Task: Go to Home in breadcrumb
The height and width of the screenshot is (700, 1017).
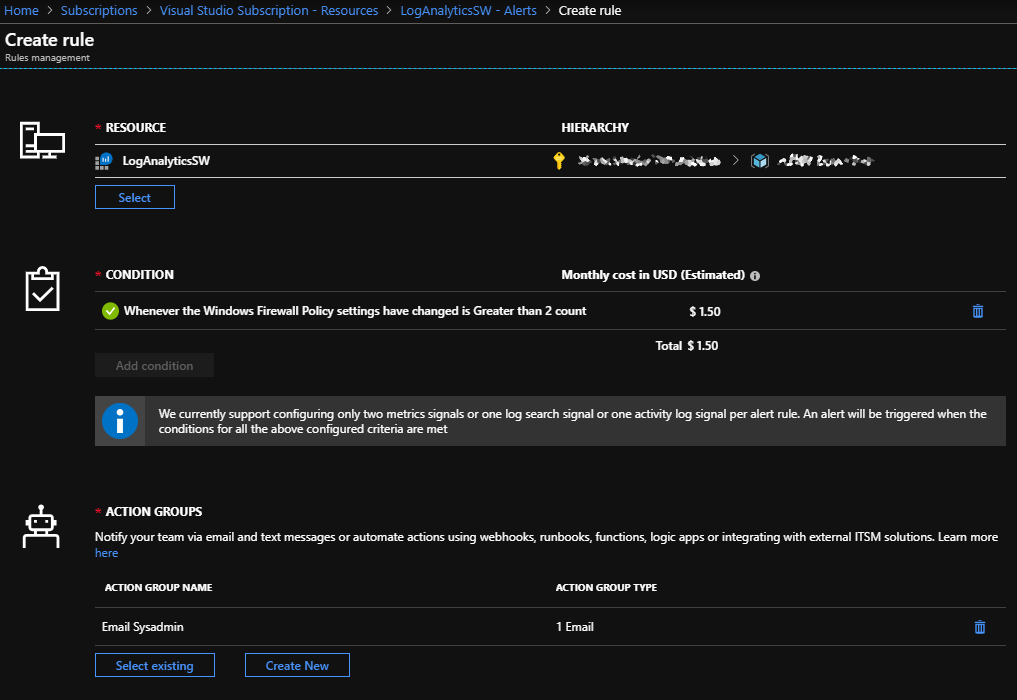Action: click(21, 11)
